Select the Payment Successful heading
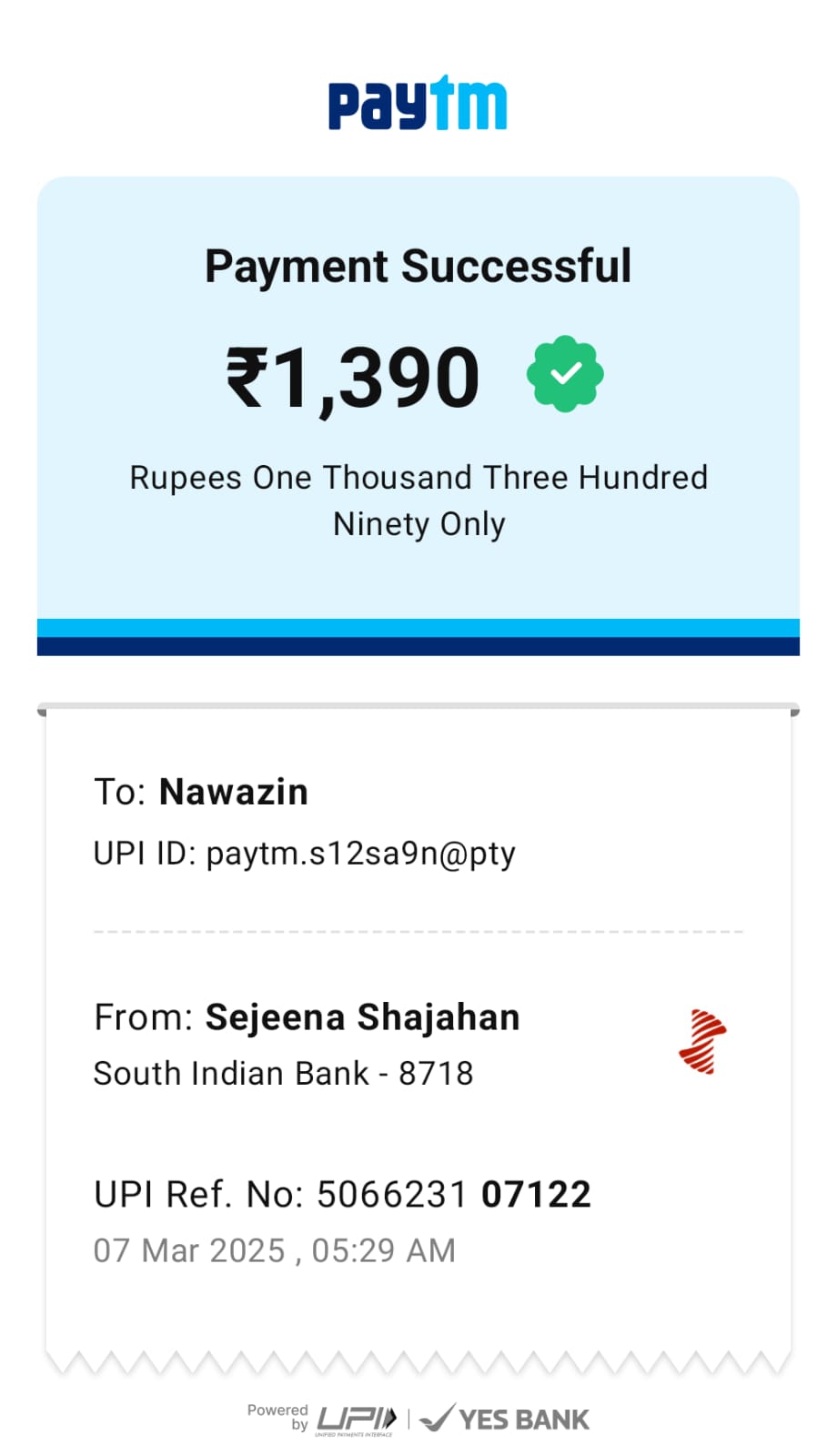837x1456 pixels. [x=418, y=267]
